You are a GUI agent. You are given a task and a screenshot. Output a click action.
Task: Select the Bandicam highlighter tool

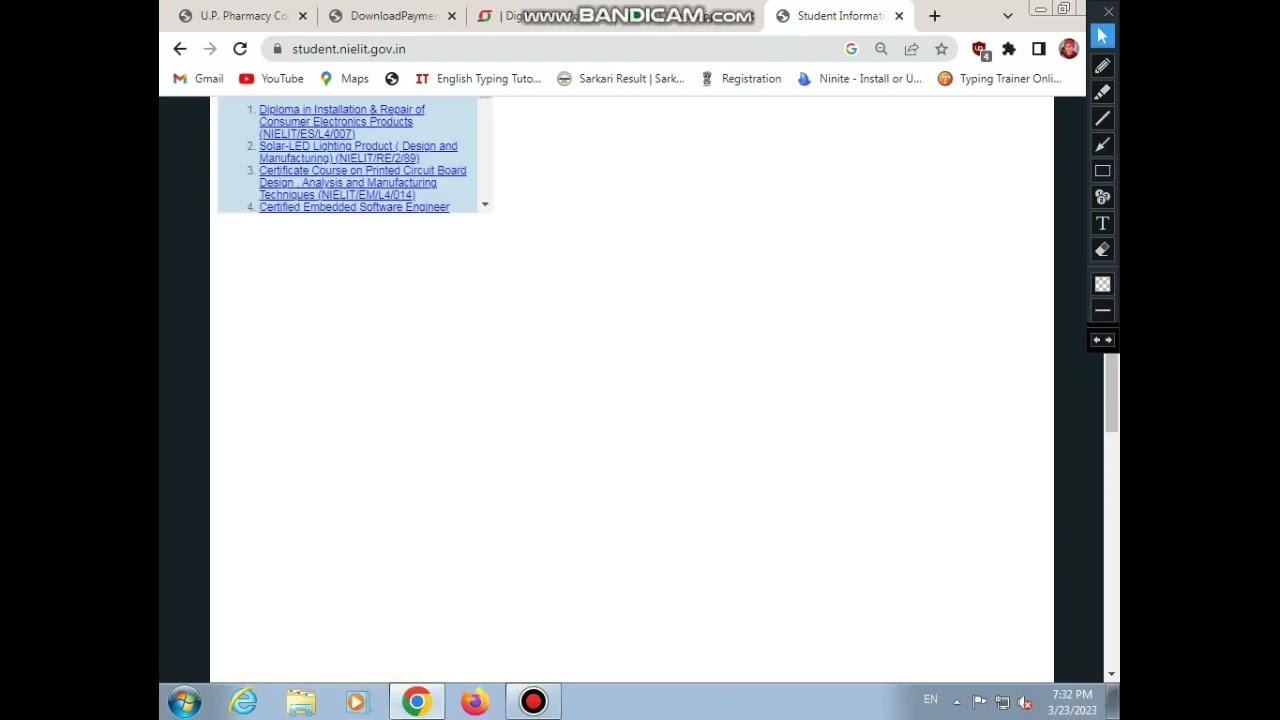click(x=1102, y=92)
